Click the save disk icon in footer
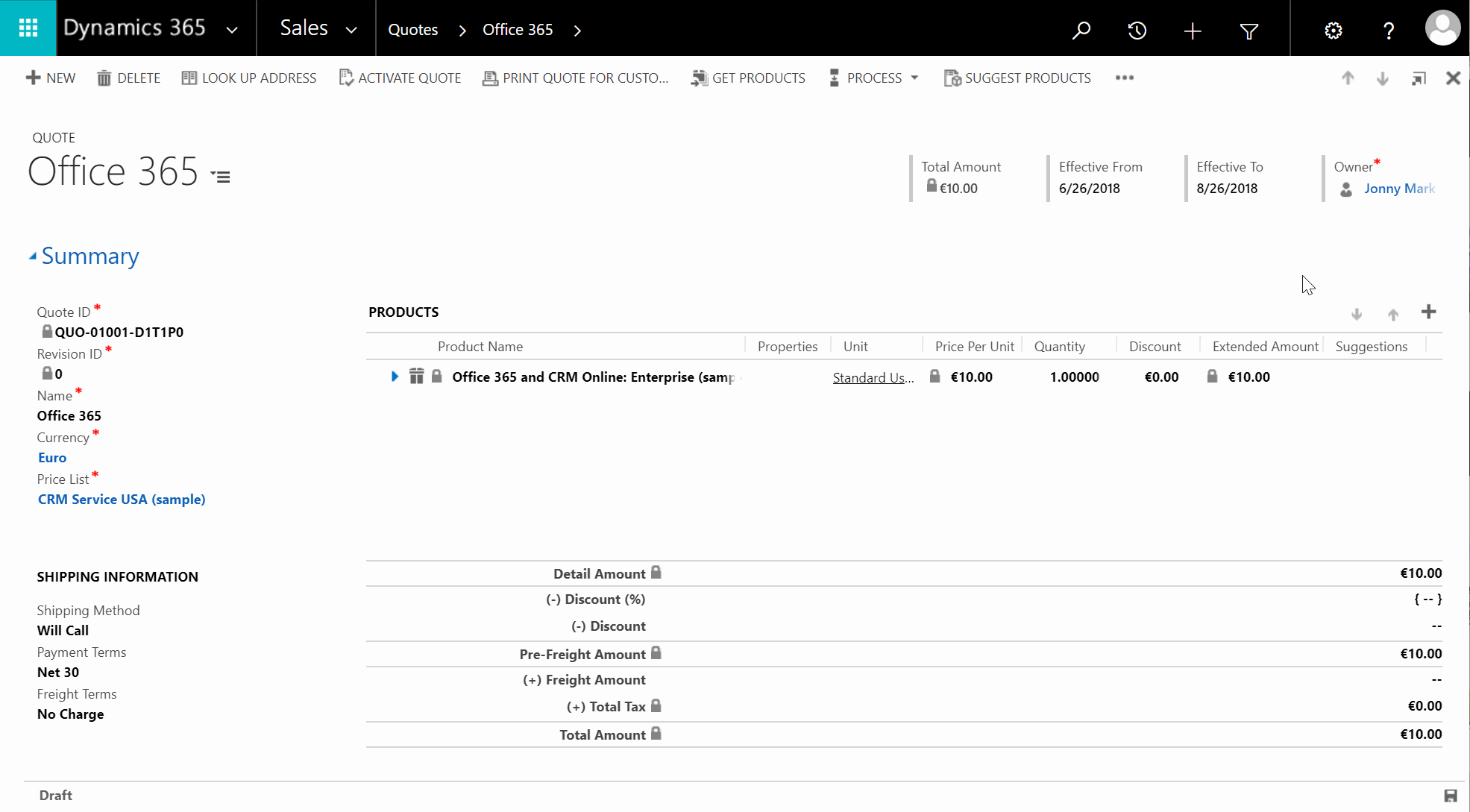The width and height of the screenshot is (1470, 812). tap(1450, 796)
